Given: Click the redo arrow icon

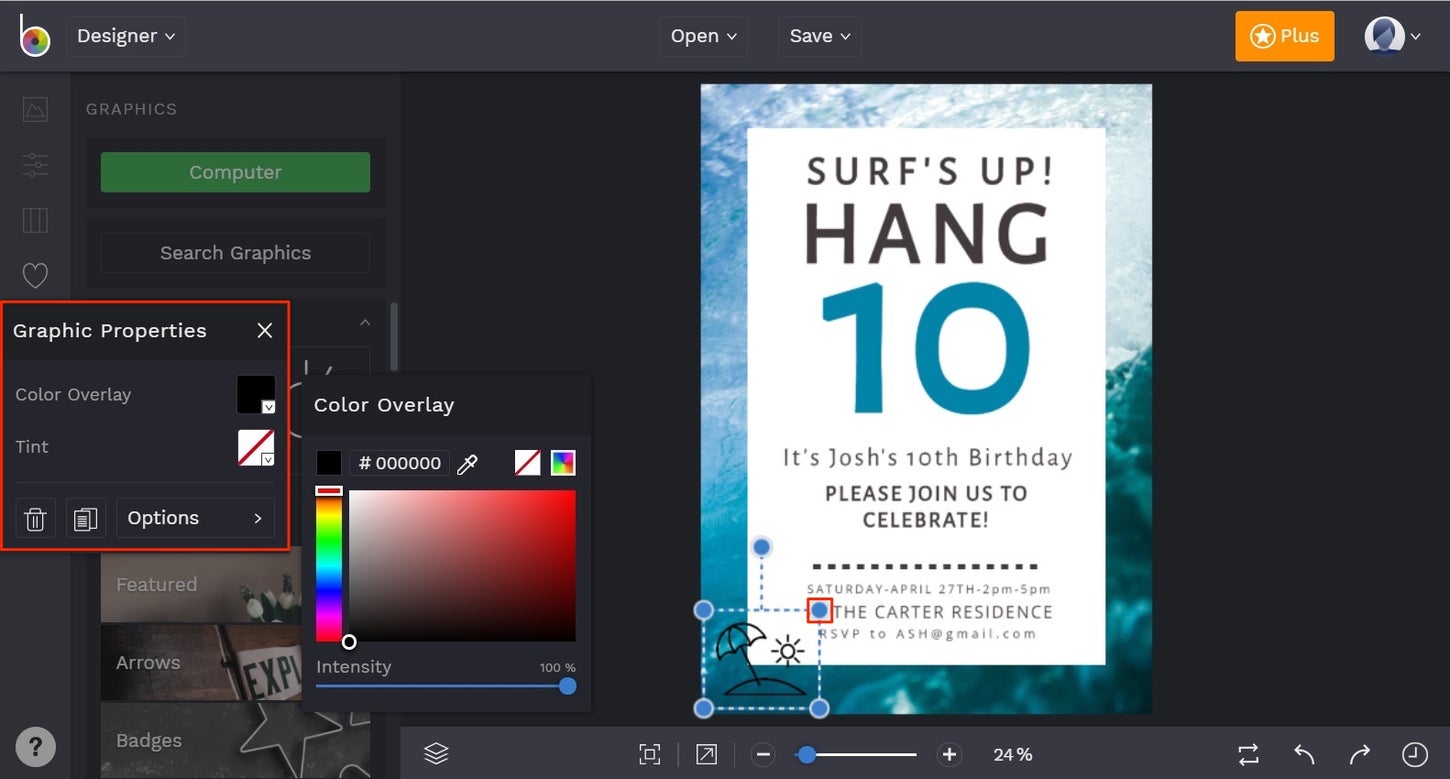Looking at the screenshot, I should click(x=1359, y=754).
